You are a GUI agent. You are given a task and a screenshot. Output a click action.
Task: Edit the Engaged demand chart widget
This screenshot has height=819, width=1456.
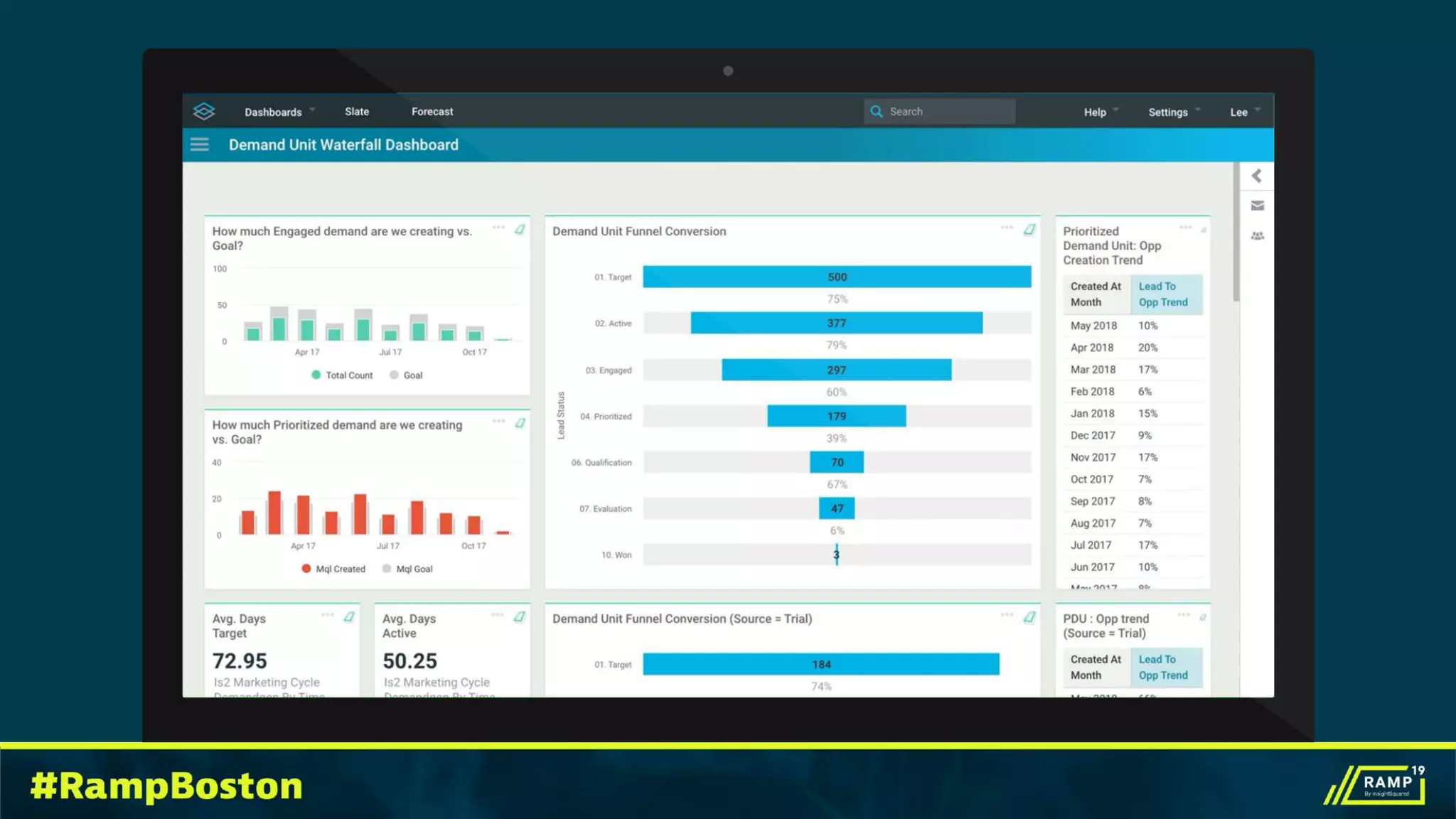click(520, 230)
